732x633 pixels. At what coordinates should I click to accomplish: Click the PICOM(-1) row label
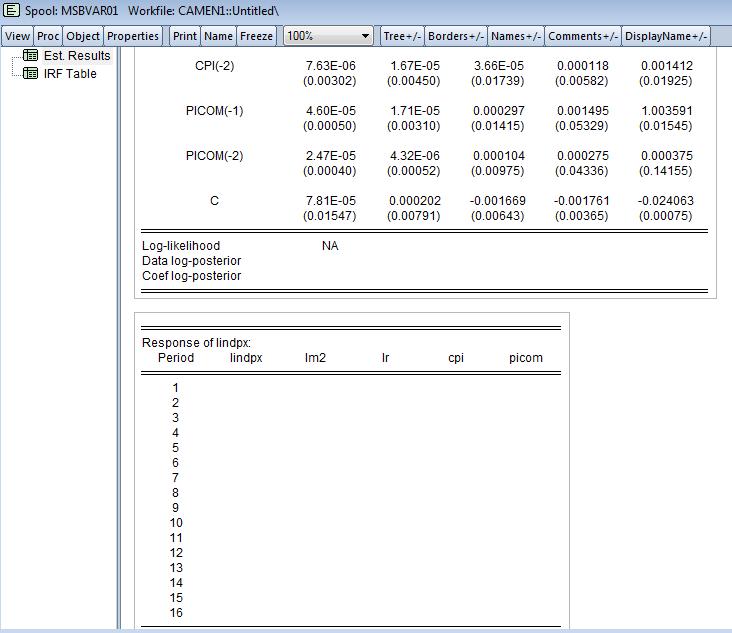tap(214, 111)
